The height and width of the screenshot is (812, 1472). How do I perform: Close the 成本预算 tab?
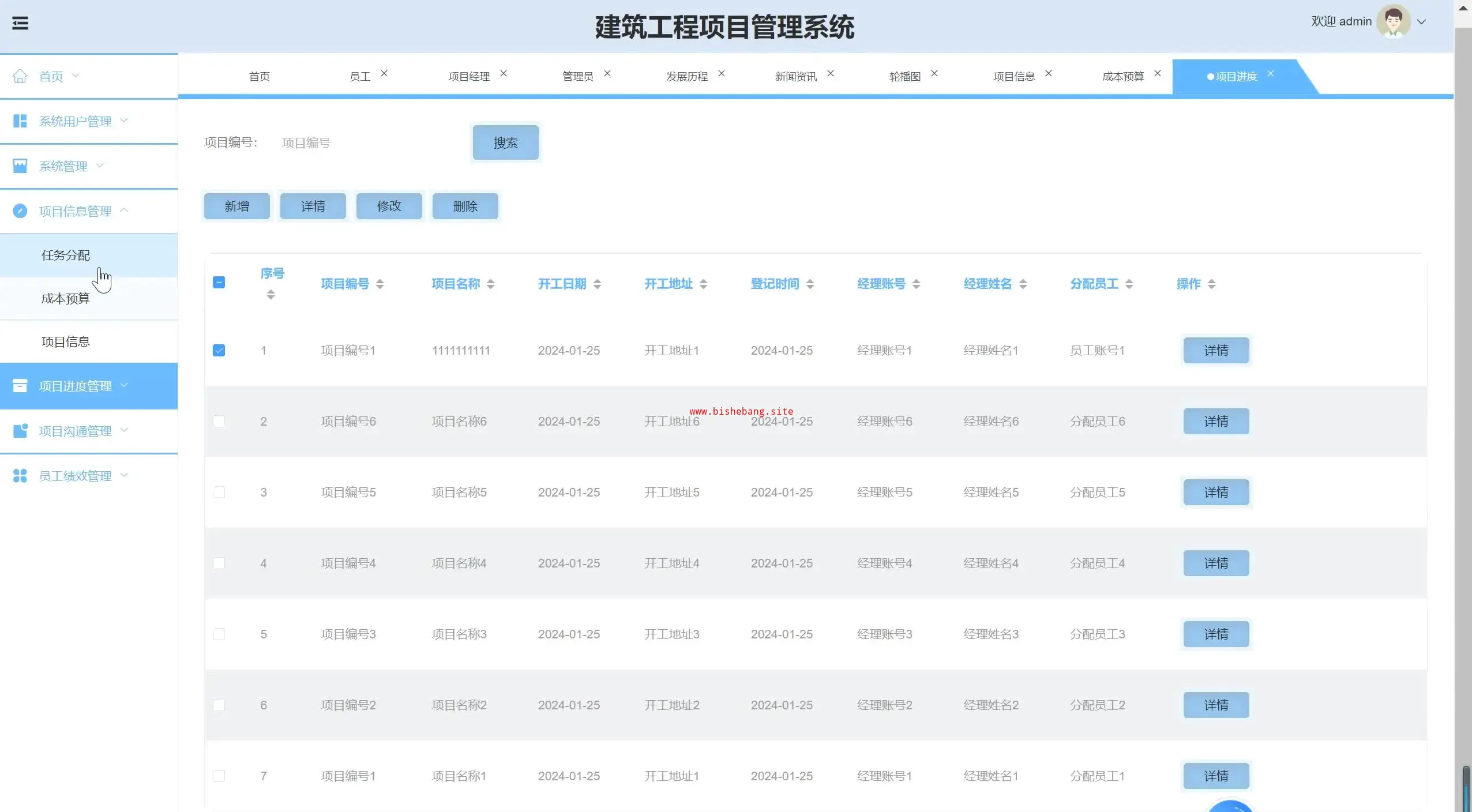coord(1157,74)
